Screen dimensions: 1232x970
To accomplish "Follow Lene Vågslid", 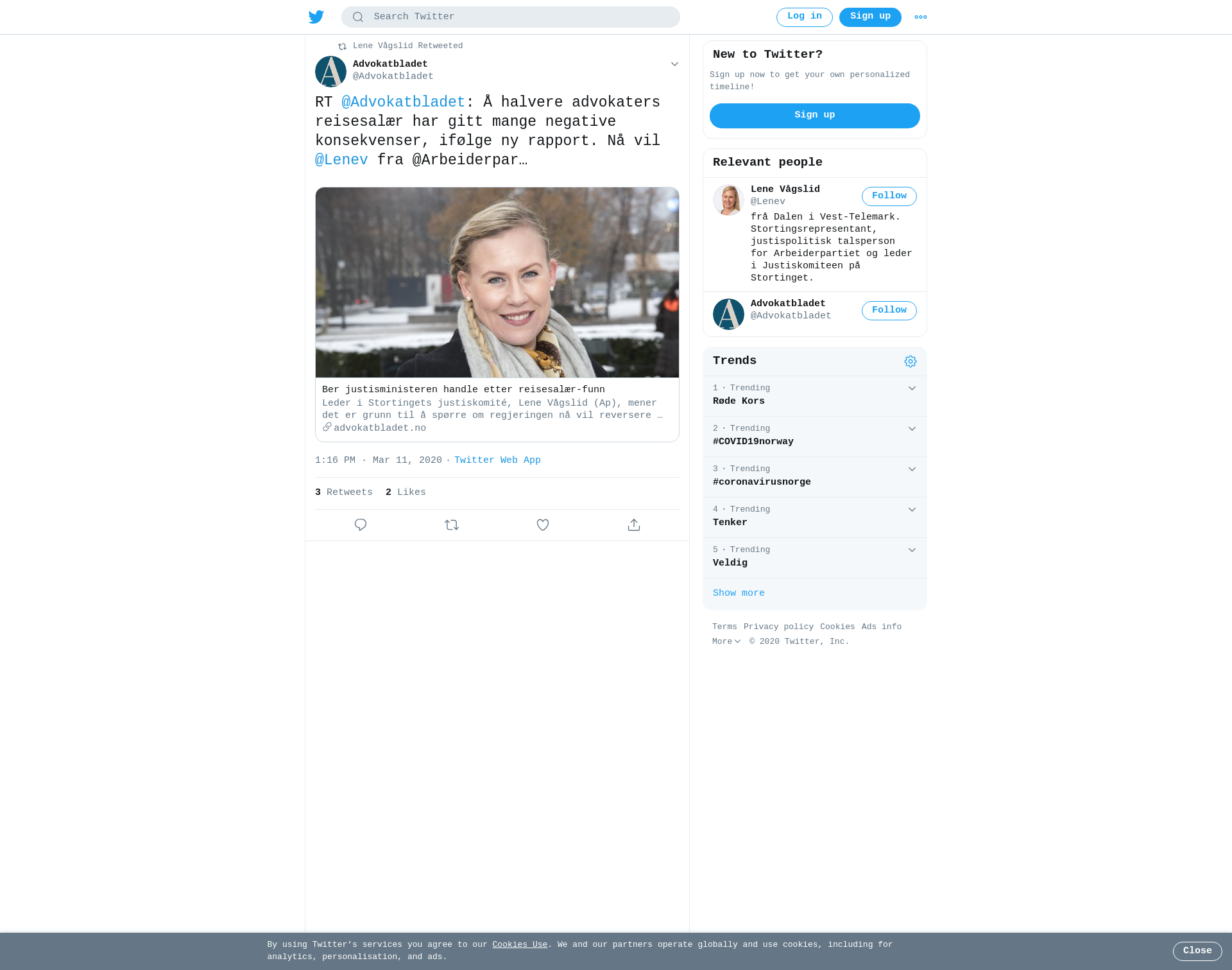I will point(889,196).
